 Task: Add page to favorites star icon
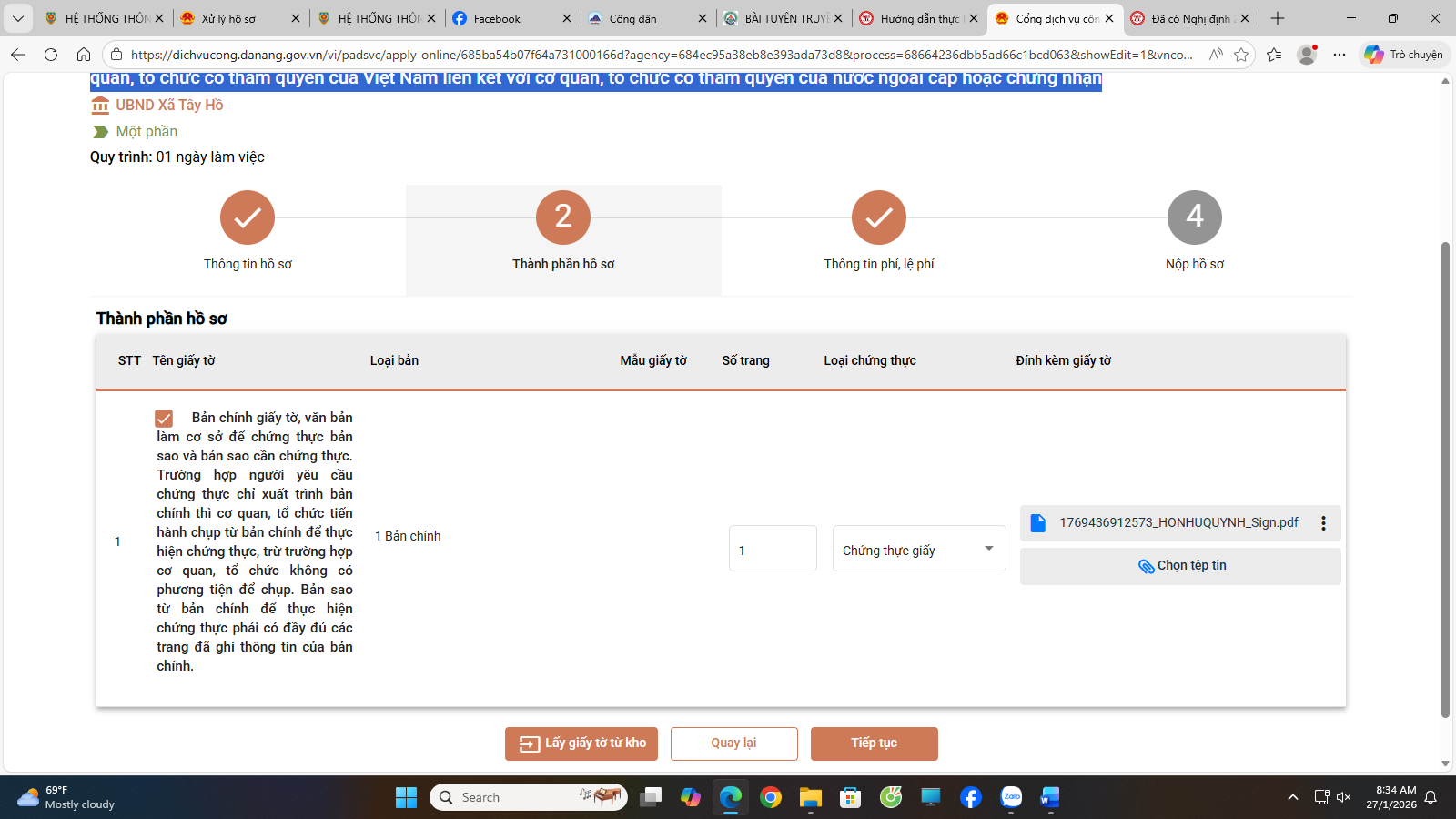point(1241,55)
